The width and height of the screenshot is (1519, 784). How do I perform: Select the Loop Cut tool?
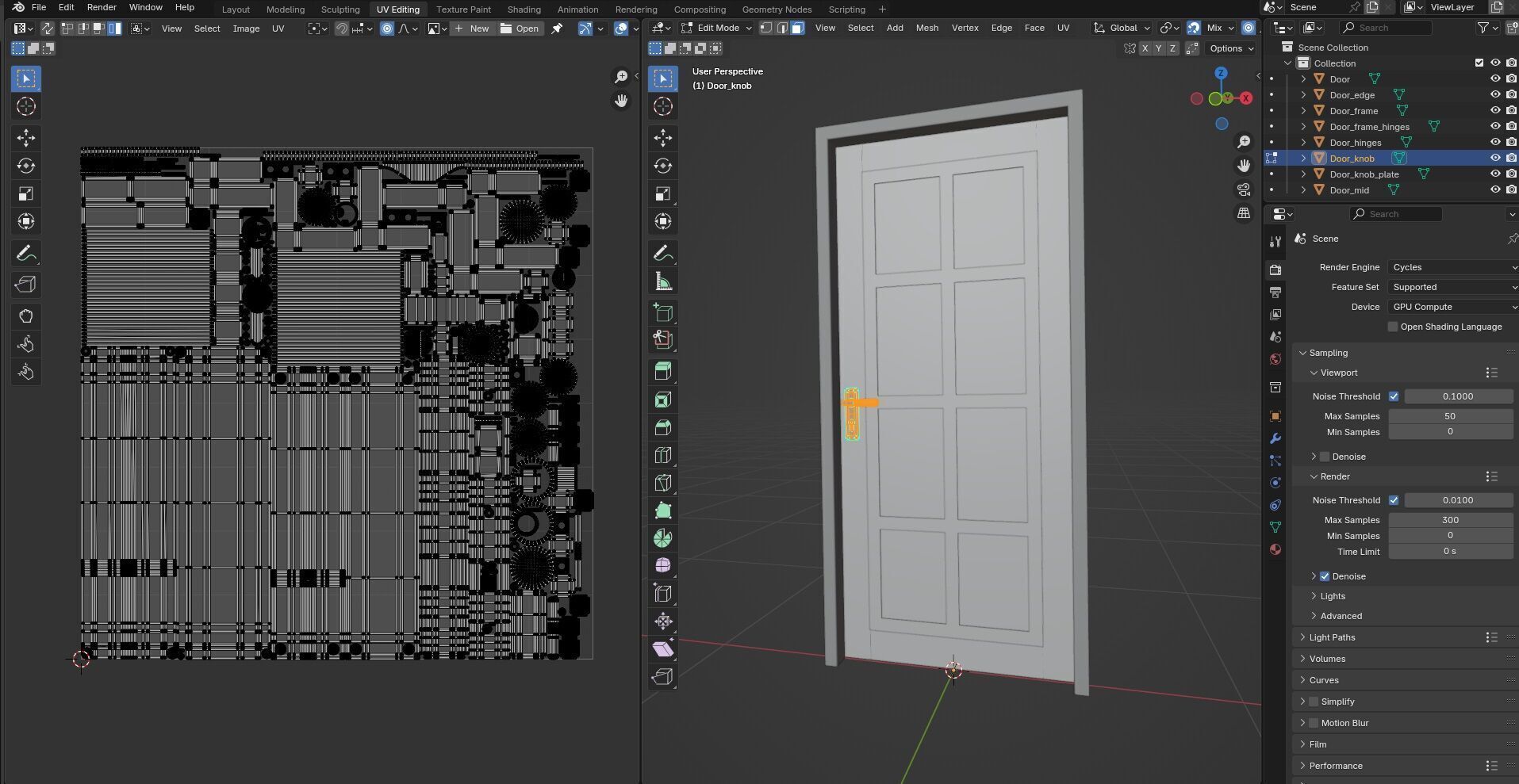663,455
